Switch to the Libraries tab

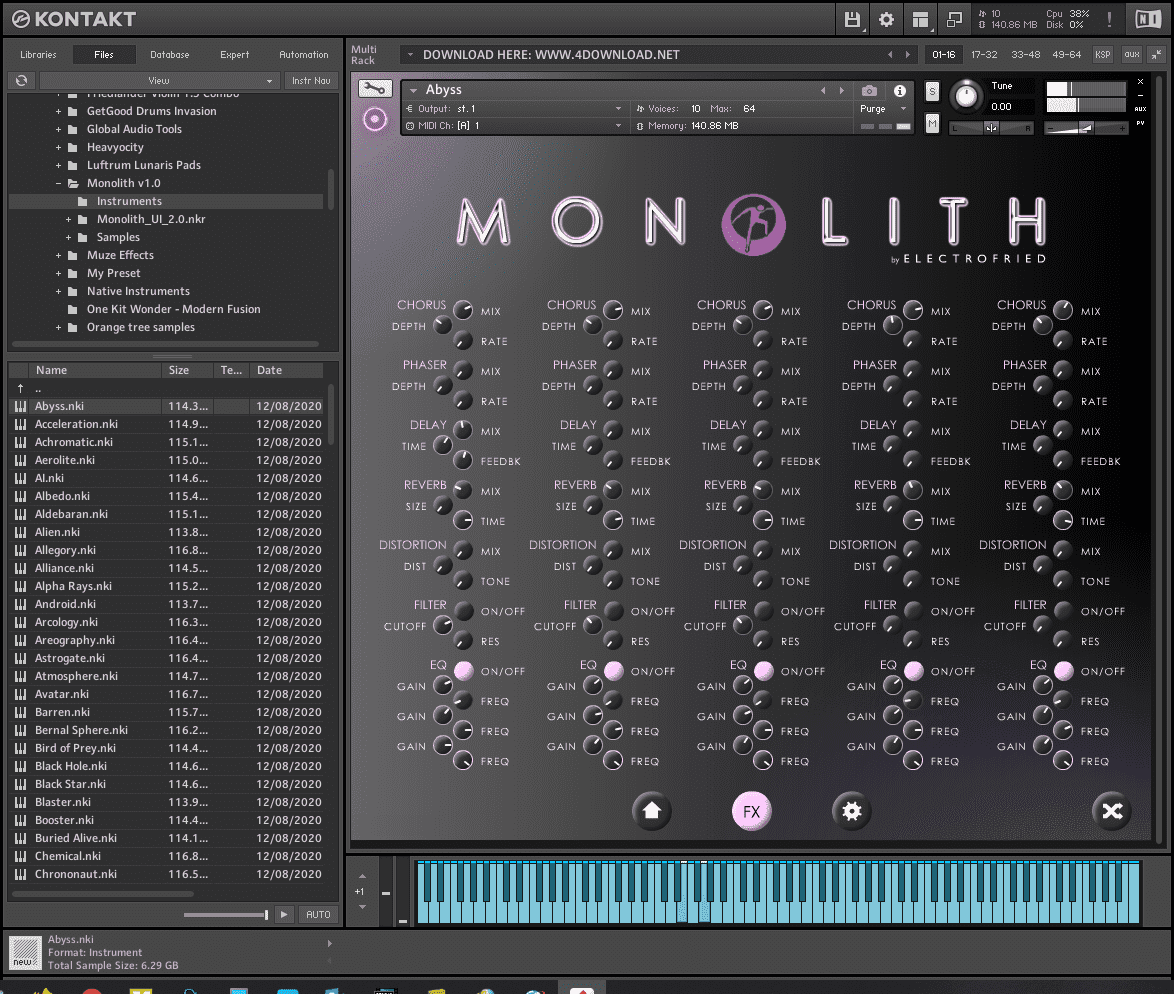pos(38,54)
